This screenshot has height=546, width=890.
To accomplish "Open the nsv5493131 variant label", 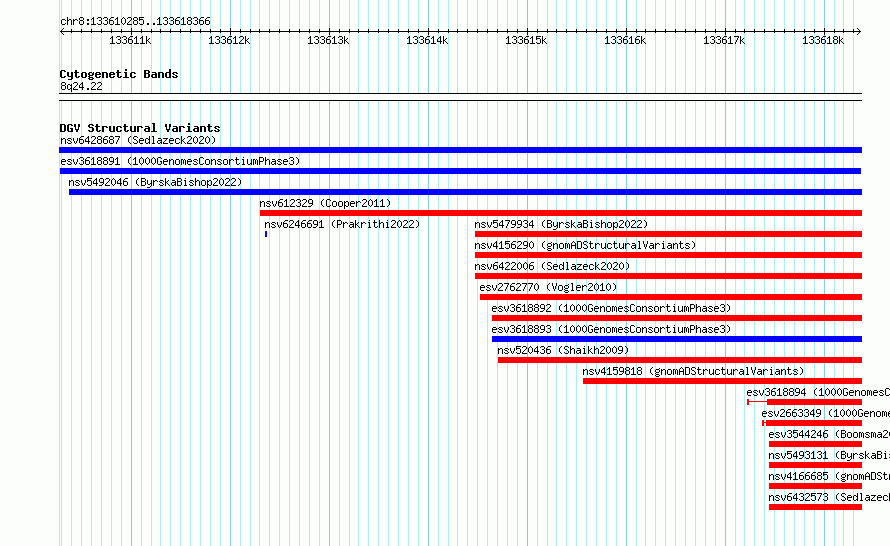I will (x=829, y=455).
